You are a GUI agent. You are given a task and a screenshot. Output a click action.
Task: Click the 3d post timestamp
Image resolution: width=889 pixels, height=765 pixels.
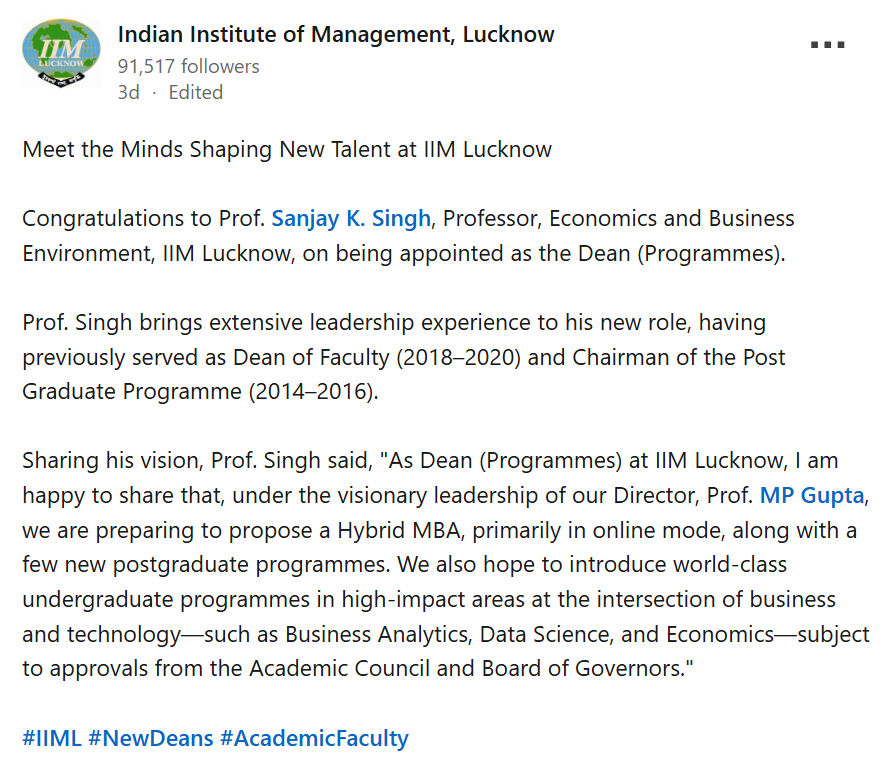tap(128, 91)
